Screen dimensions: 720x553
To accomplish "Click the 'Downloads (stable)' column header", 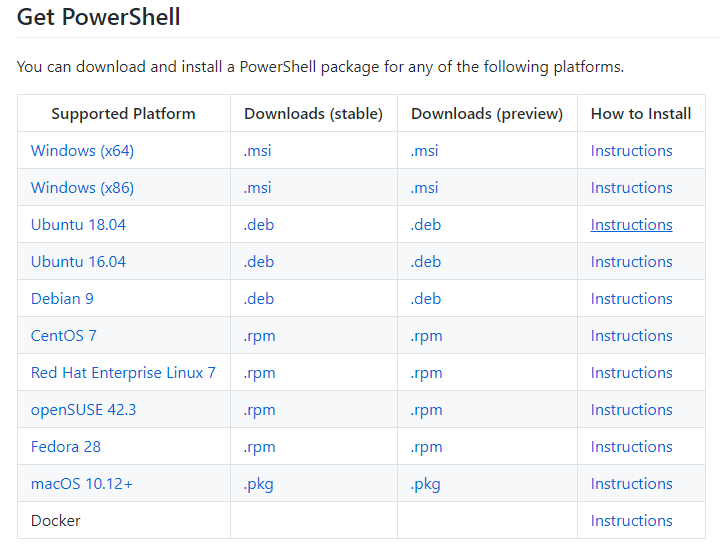I will [314, 113].
